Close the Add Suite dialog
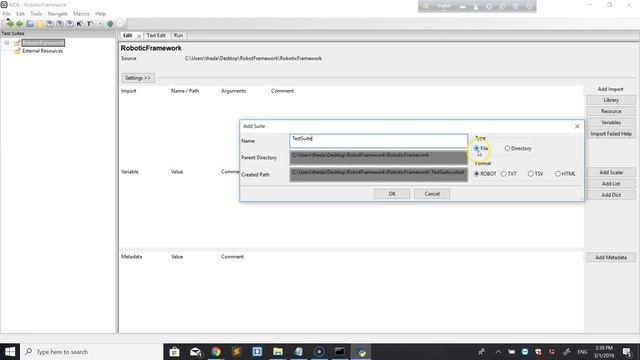Image resolution: width=640 pixels, height=360 pixels. pyautogui.click(x=577, y=126)
